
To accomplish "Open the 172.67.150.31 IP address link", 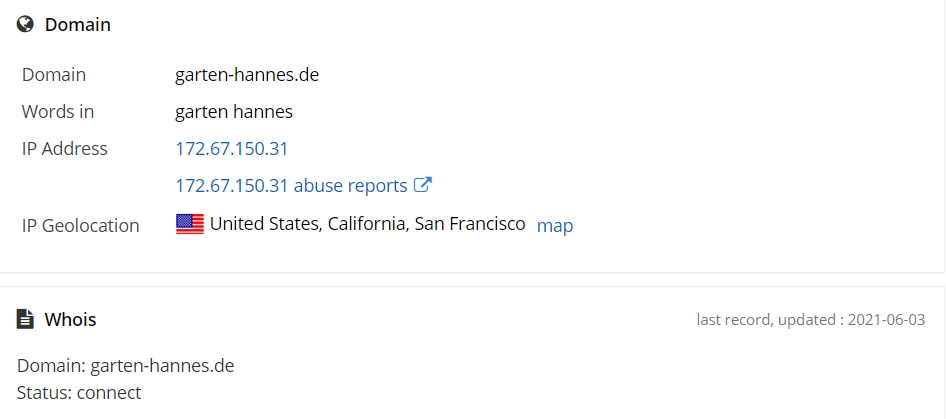I will click(232, 149).
